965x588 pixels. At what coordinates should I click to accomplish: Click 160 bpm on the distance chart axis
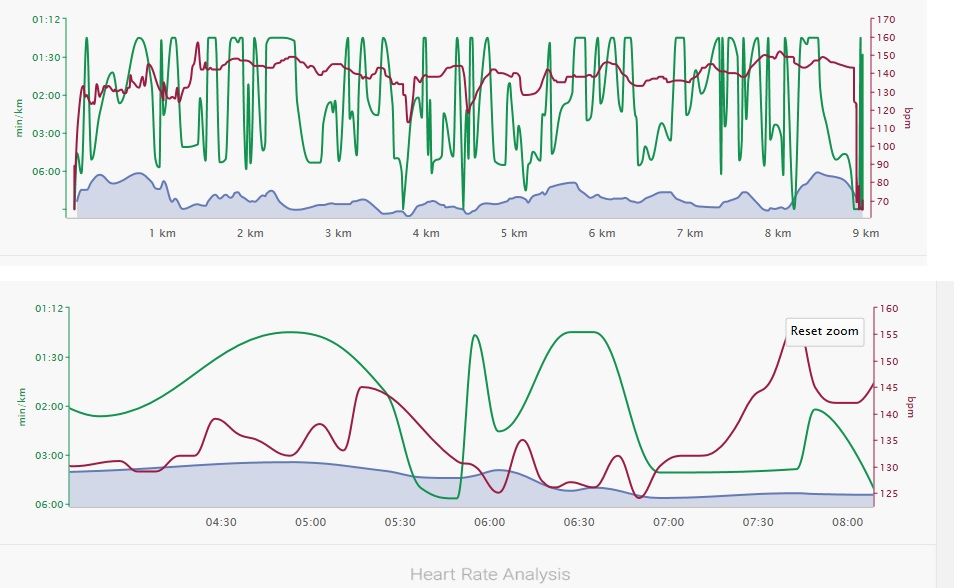click(886, 38)
